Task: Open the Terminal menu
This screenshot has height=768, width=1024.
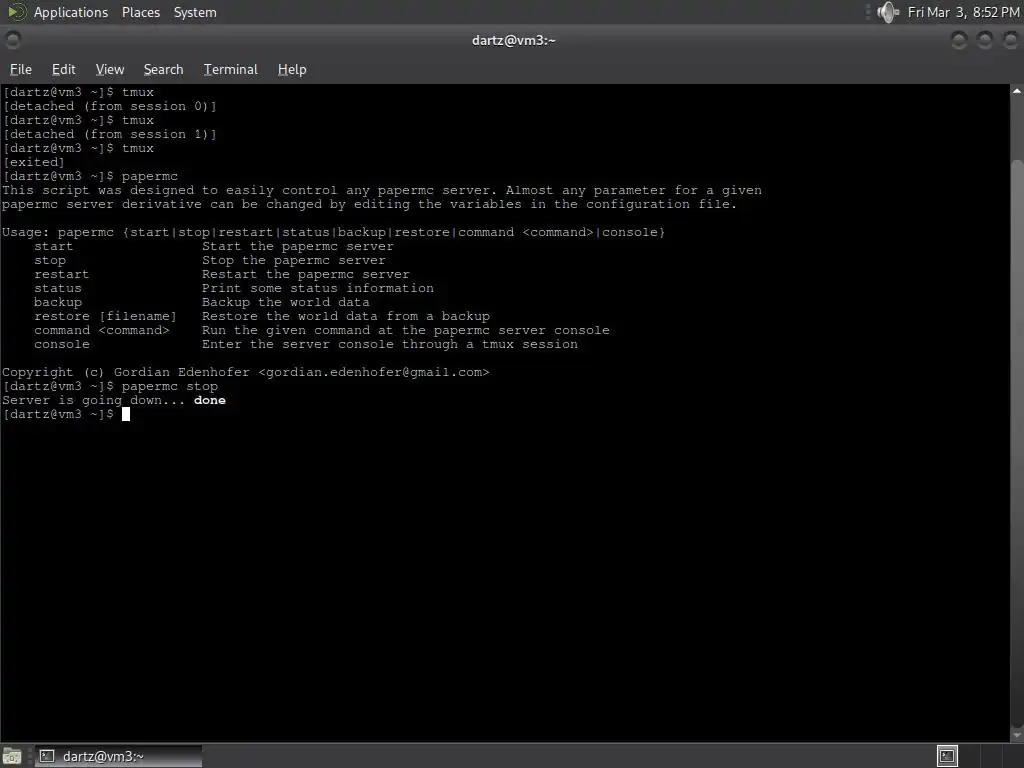Action: [231, 69]
